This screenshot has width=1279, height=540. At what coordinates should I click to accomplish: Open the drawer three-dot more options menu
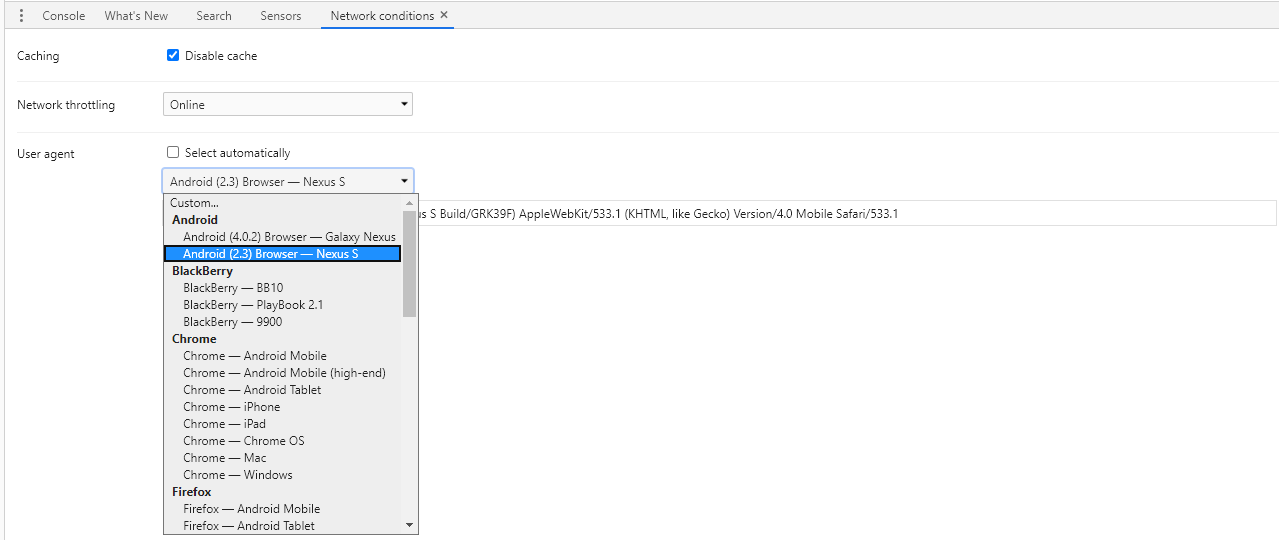[x=22, y=16]
